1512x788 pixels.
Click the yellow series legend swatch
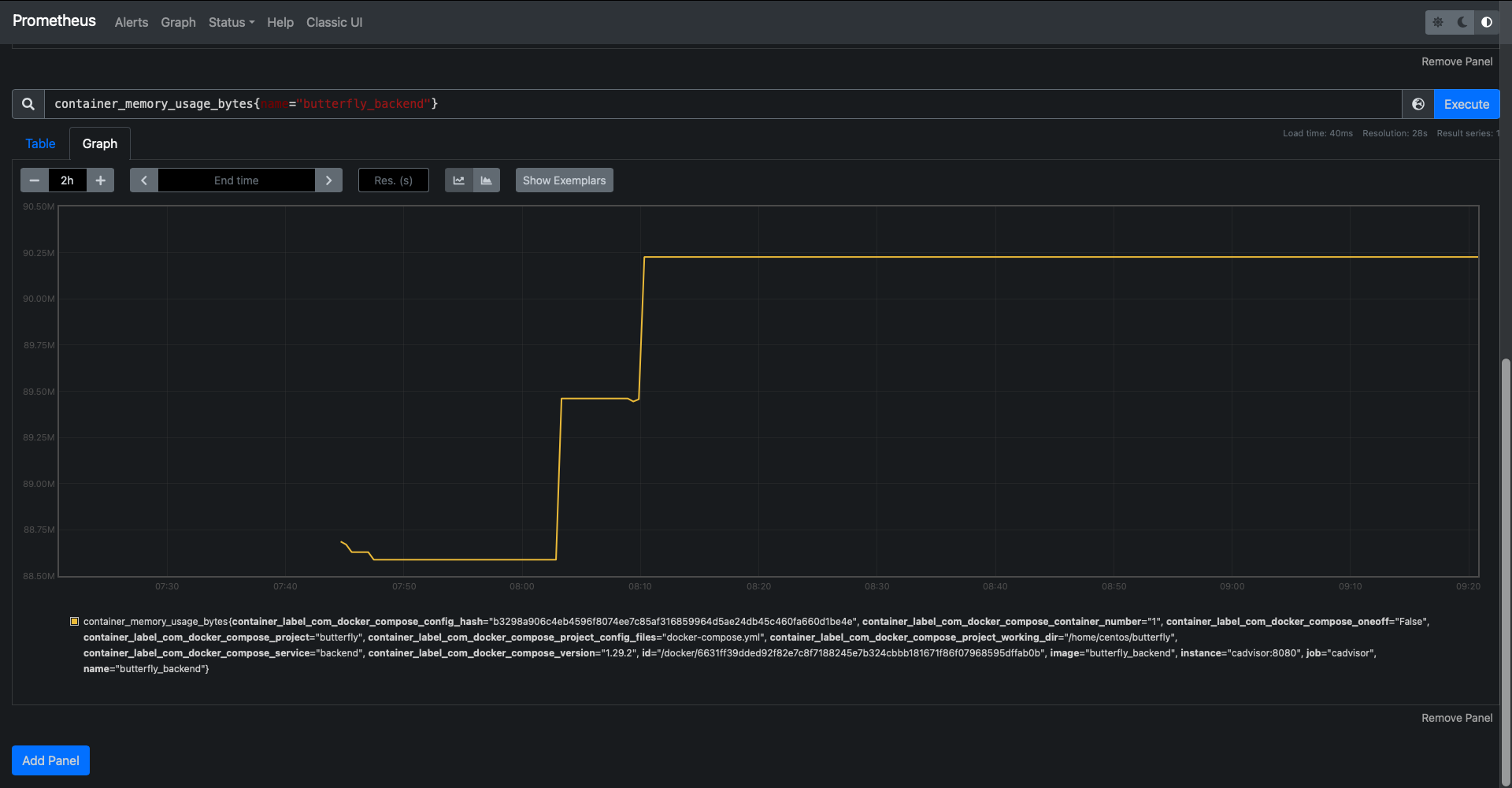coord(75,622)
